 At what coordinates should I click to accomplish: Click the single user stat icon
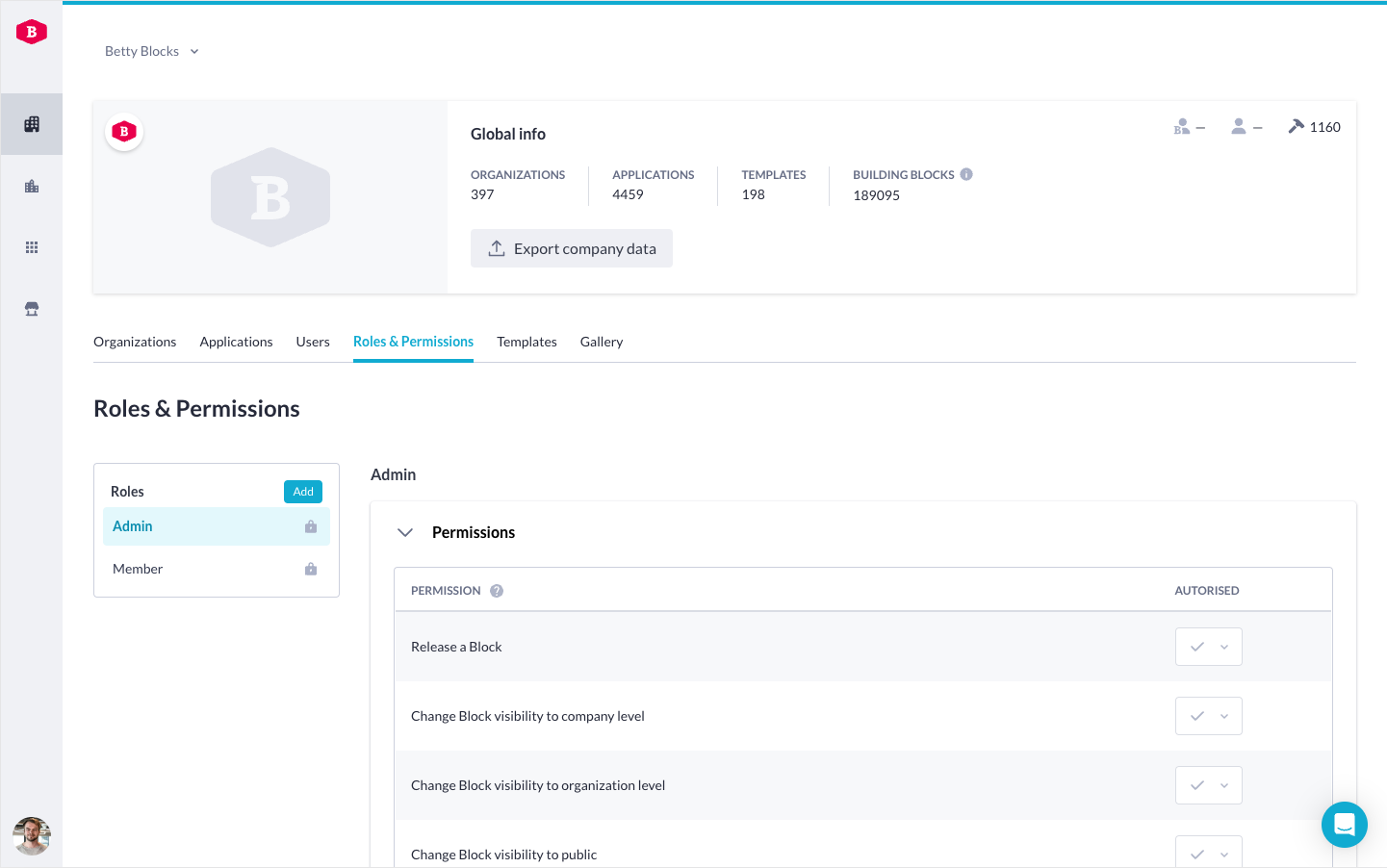[x=1239, y=127]
